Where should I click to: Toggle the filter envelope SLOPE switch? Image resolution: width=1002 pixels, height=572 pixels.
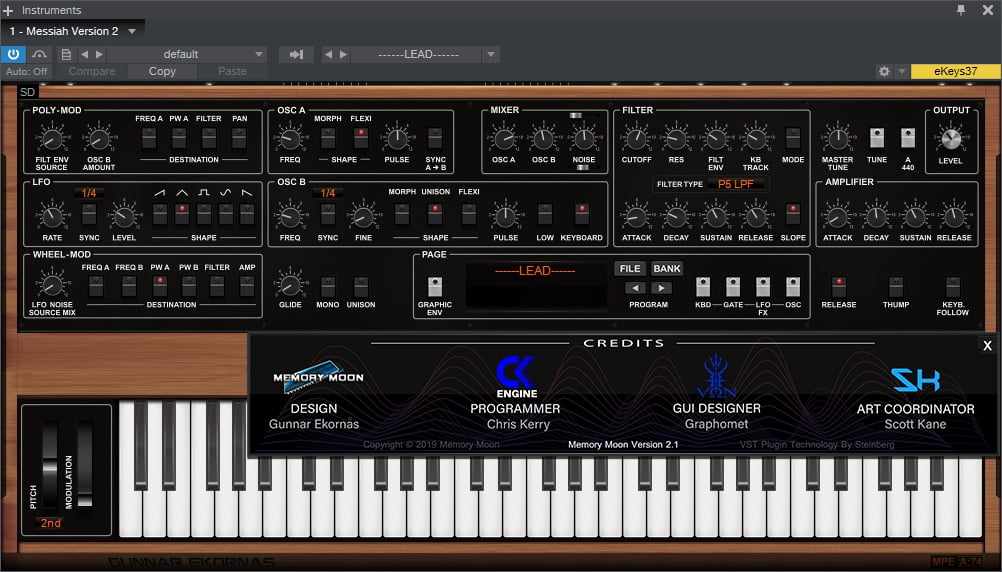tap(793, 213)
